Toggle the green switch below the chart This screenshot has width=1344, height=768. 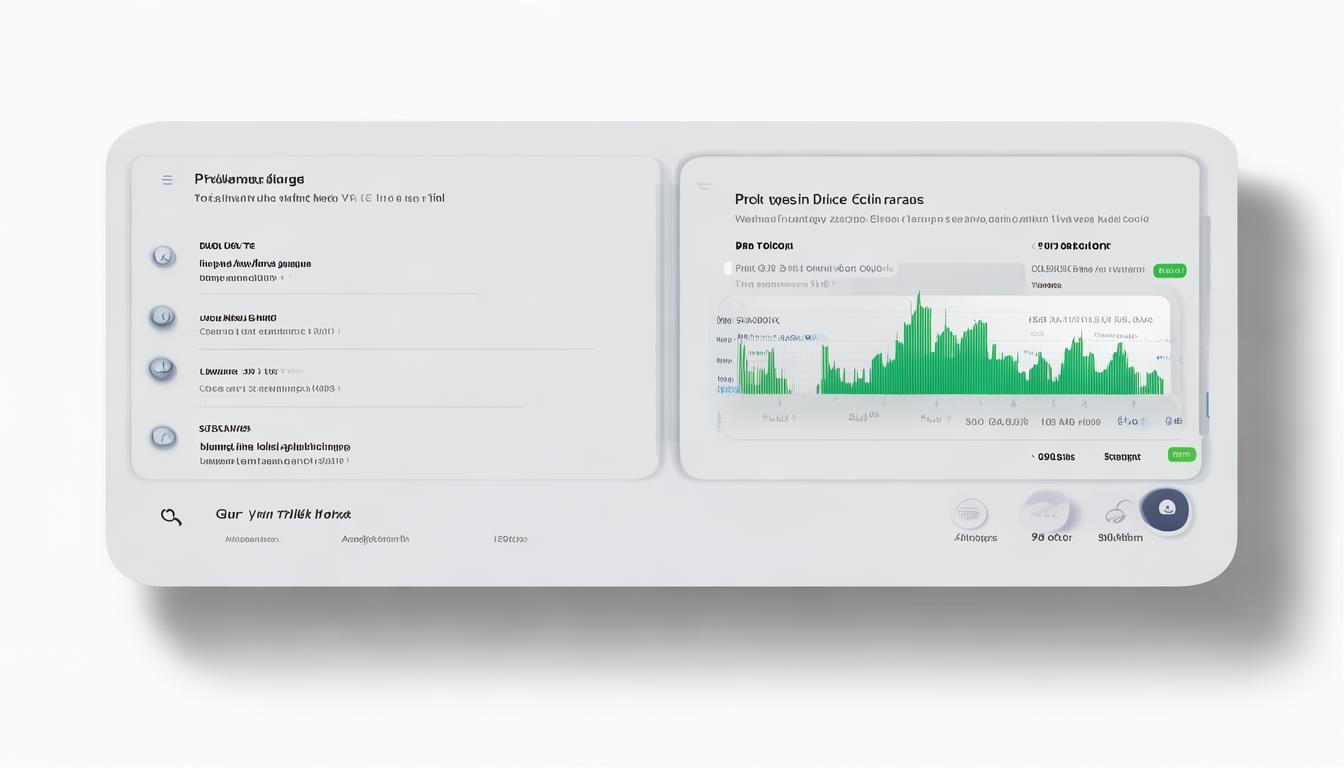[1181, 455]
